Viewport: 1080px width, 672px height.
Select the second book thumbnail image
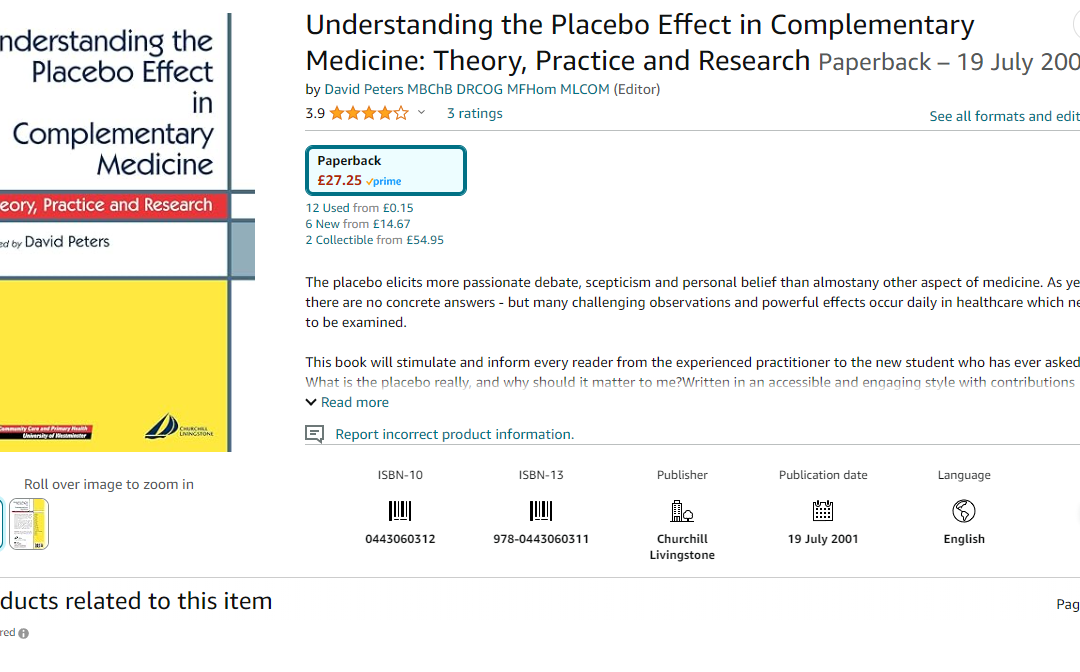click(29, 524)
